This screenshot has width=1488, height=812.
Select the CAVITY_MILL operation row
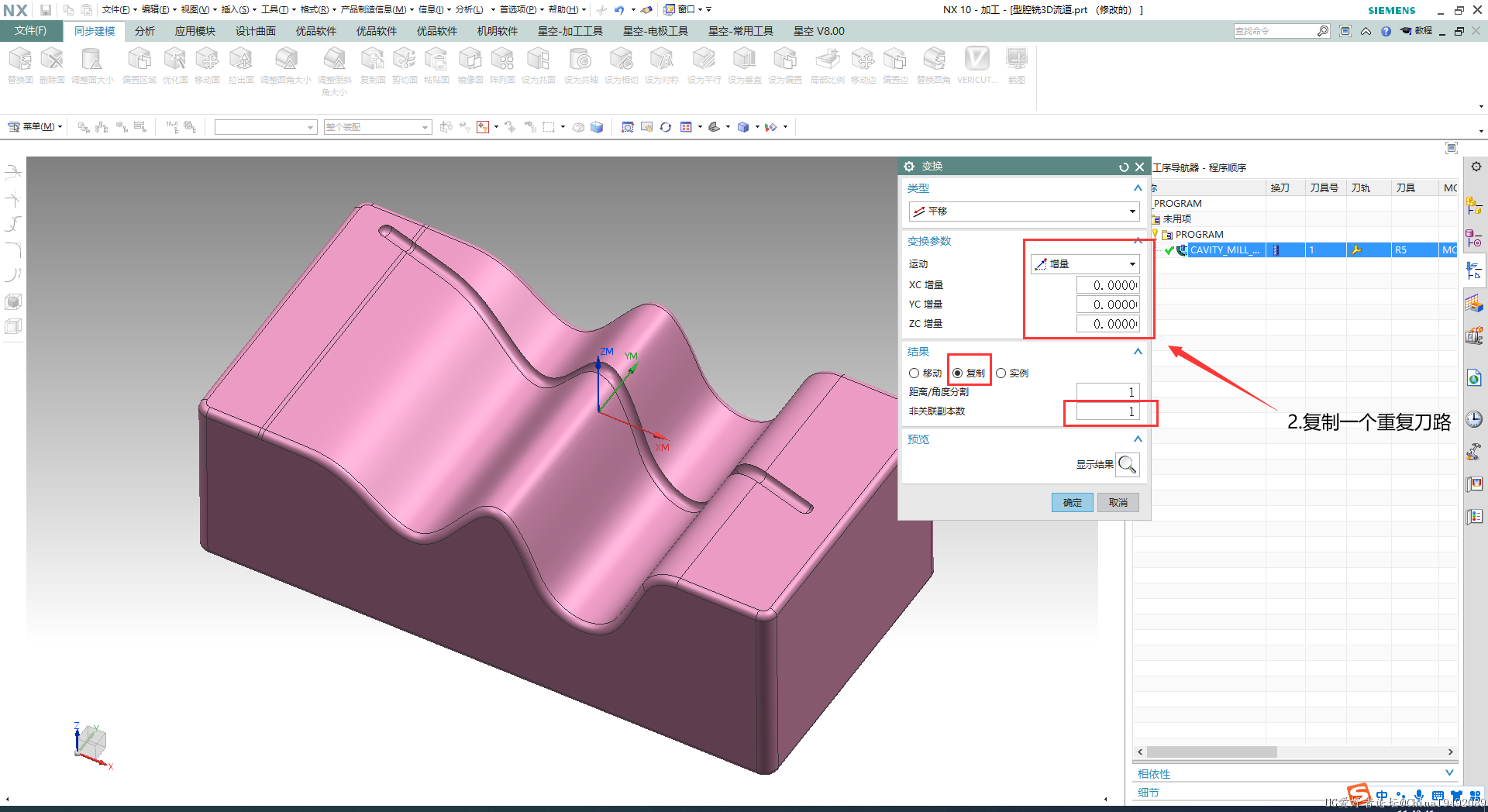point(1304,250)
